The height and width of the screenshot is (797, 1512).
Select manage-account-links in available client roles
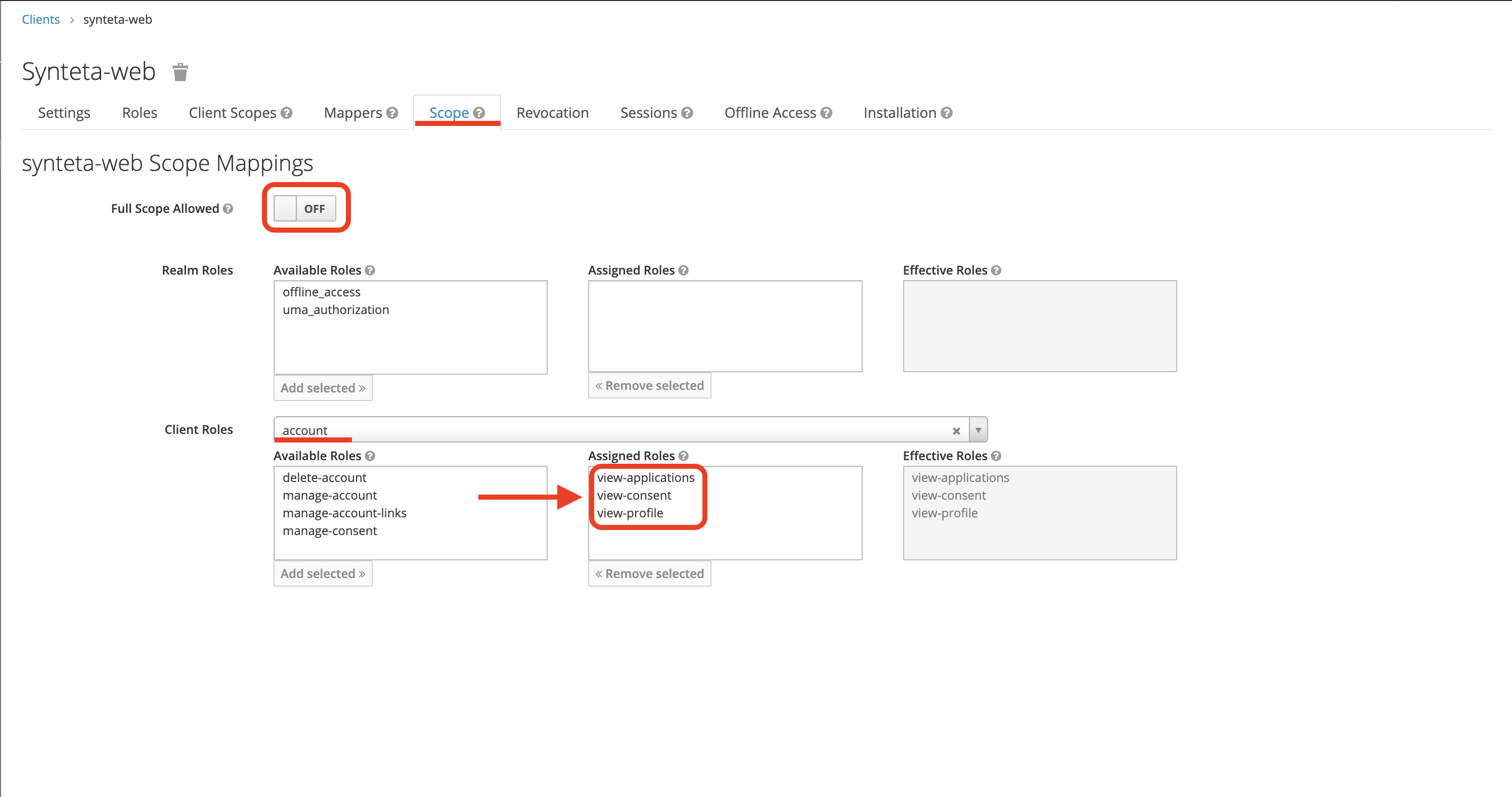pos(344,513)
